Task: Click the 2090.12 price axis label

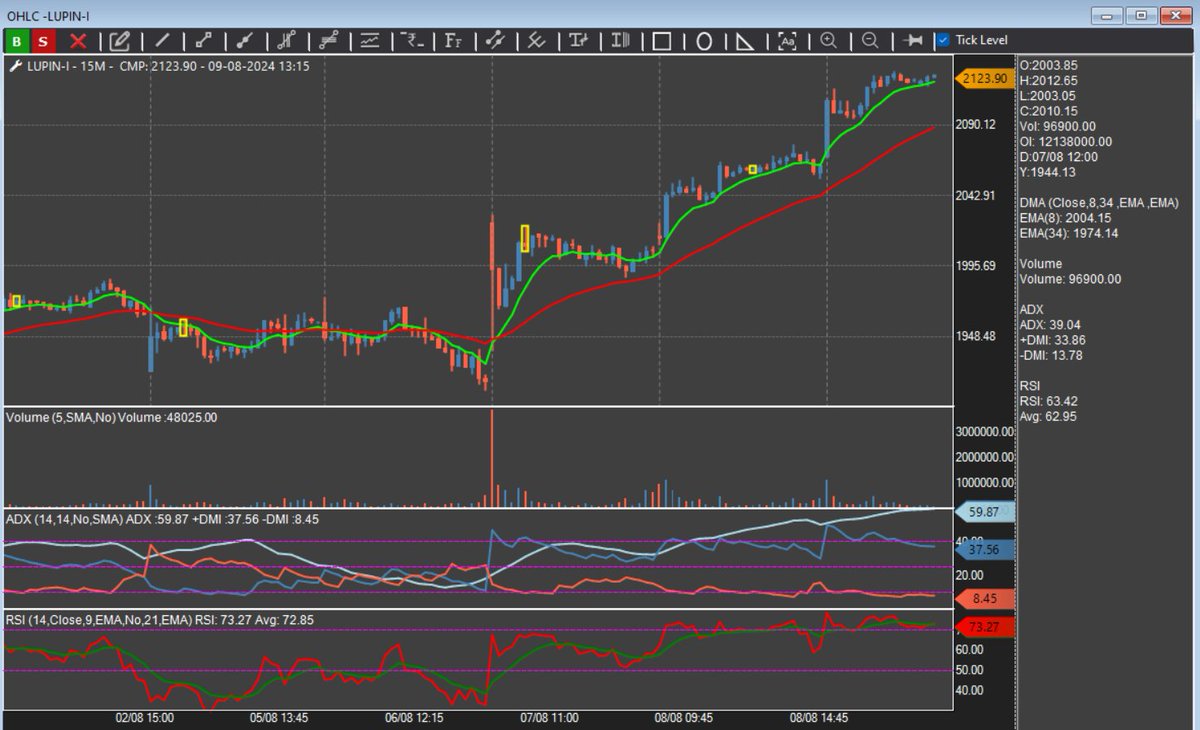Action: 976,124
